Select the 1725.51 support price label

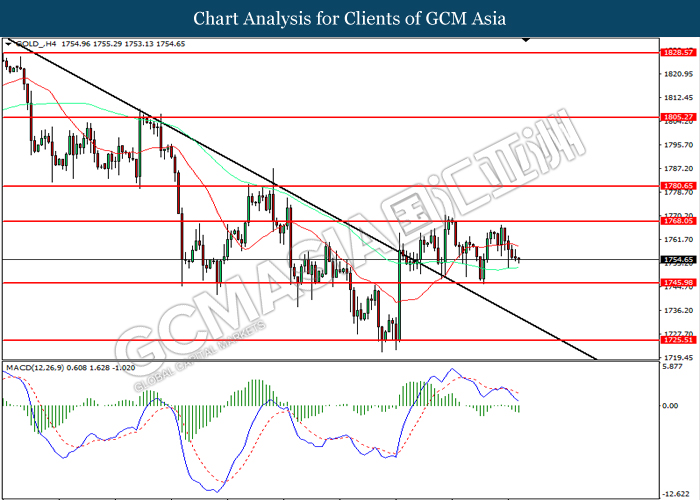pyautogui.click(x=678, y=340)
